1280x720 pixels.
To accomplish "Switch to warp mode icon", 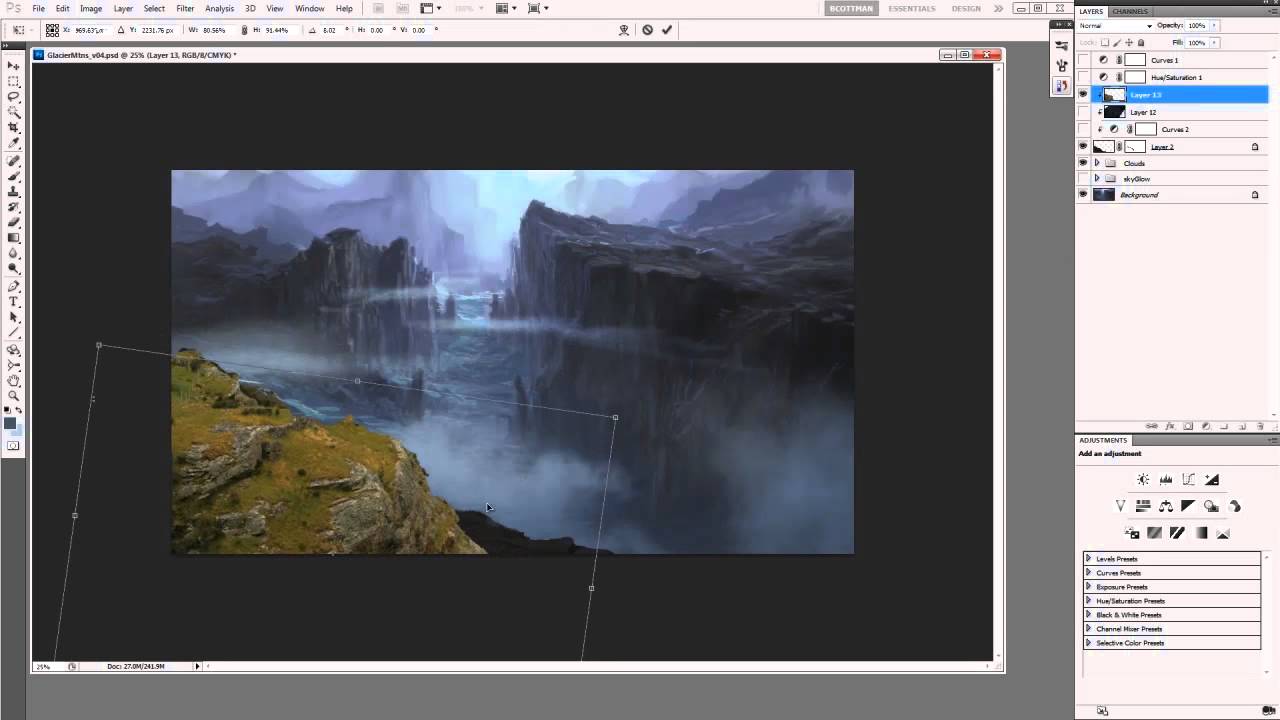I will (x=624, y=30).
